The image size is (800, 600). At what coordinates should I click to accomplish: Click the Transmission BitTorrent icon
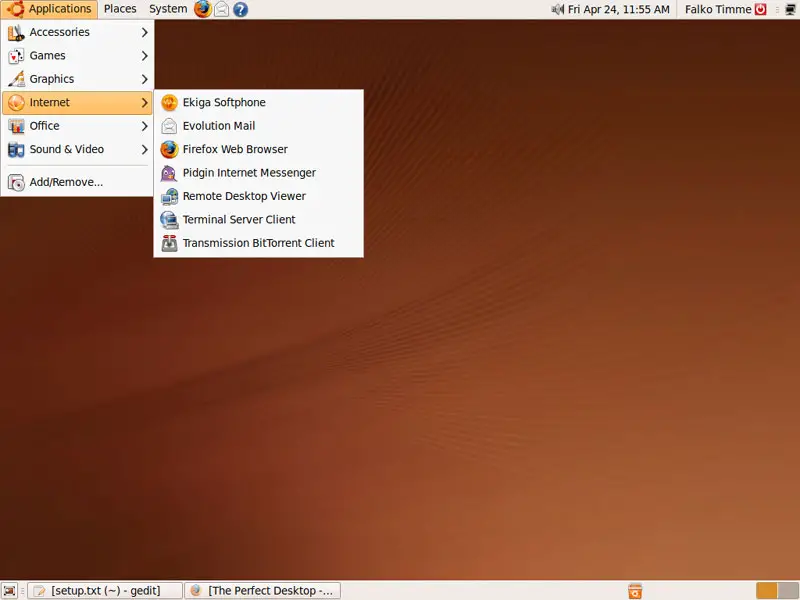pyautogui.click(x=169, y=243)
